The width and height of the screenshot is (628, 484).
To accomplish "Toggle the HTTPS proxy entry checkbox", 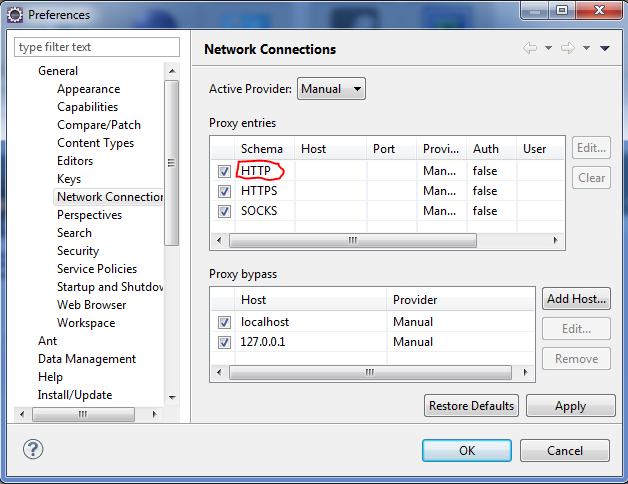I will click(224, 191).
